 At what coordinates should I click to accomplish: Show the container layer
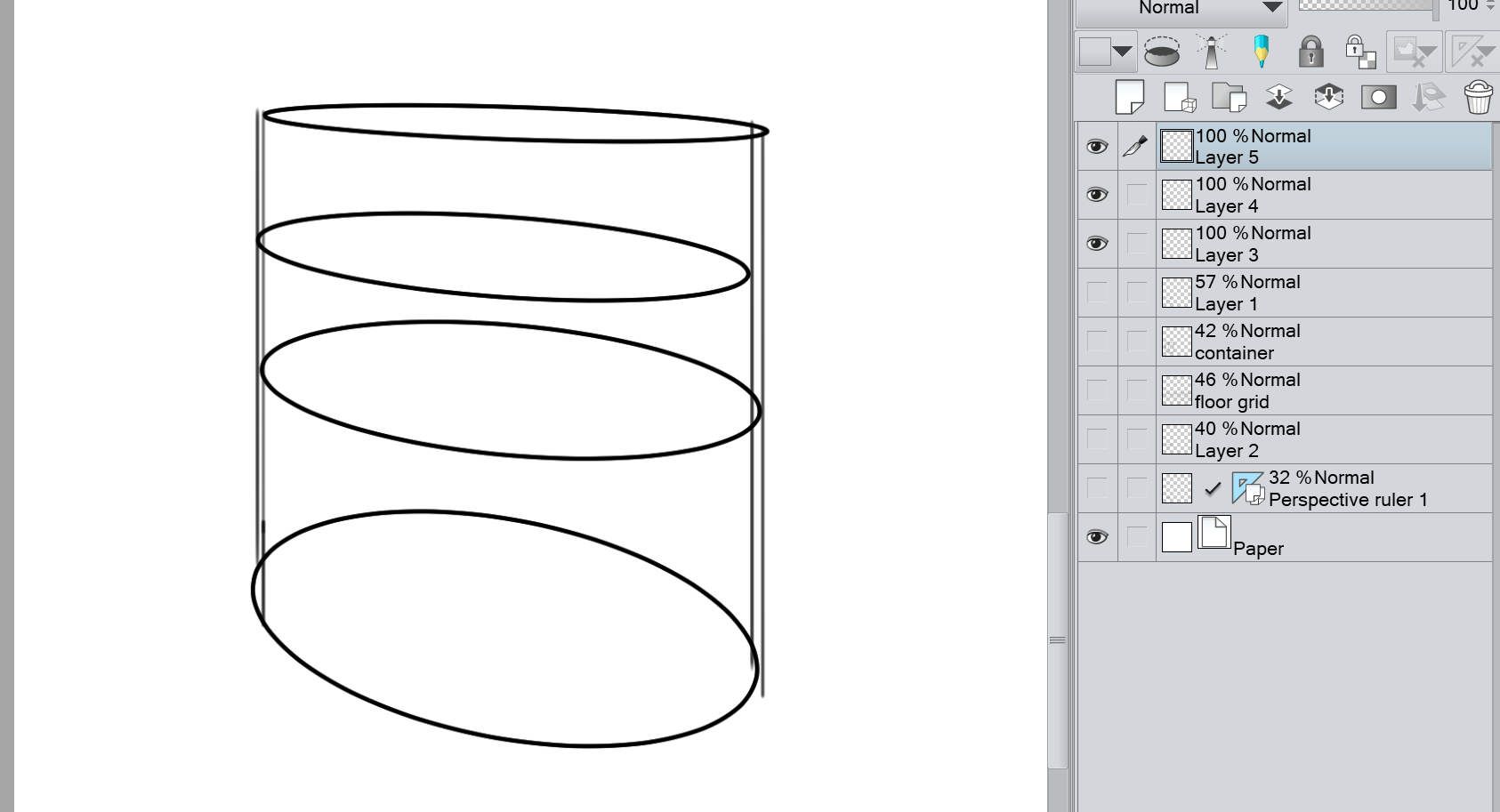pos(1097,342)
